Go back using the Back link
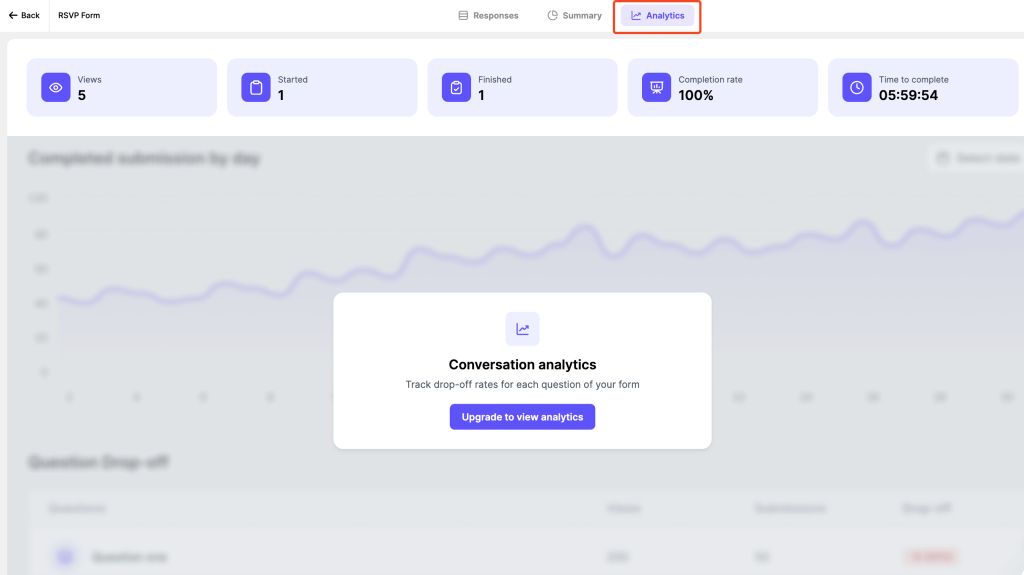 (24, 15)
